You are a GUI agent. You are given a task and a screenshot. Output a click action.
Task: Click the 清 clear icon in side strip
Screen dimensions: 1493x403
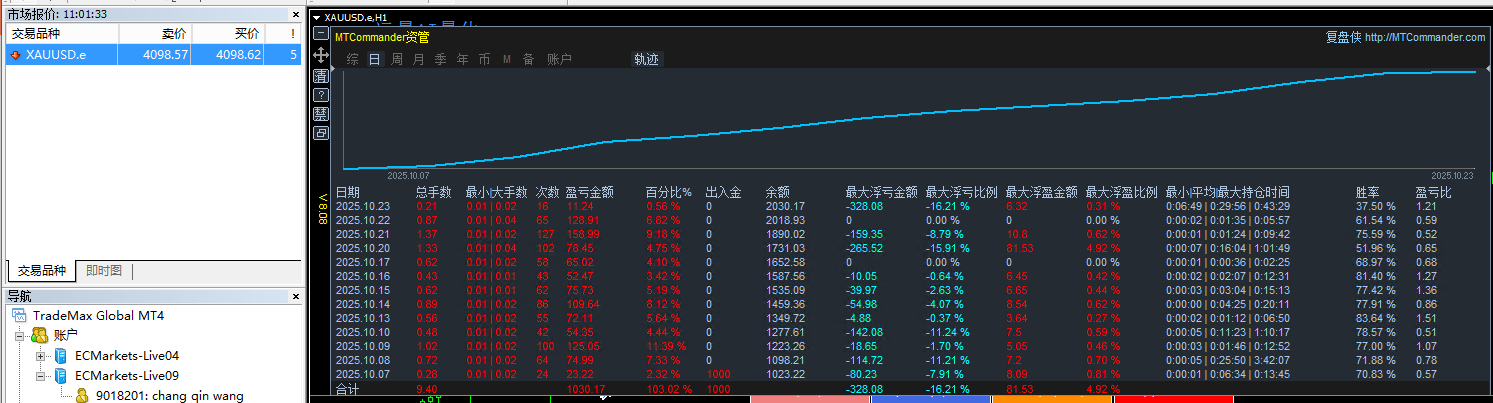pos(321,75)
